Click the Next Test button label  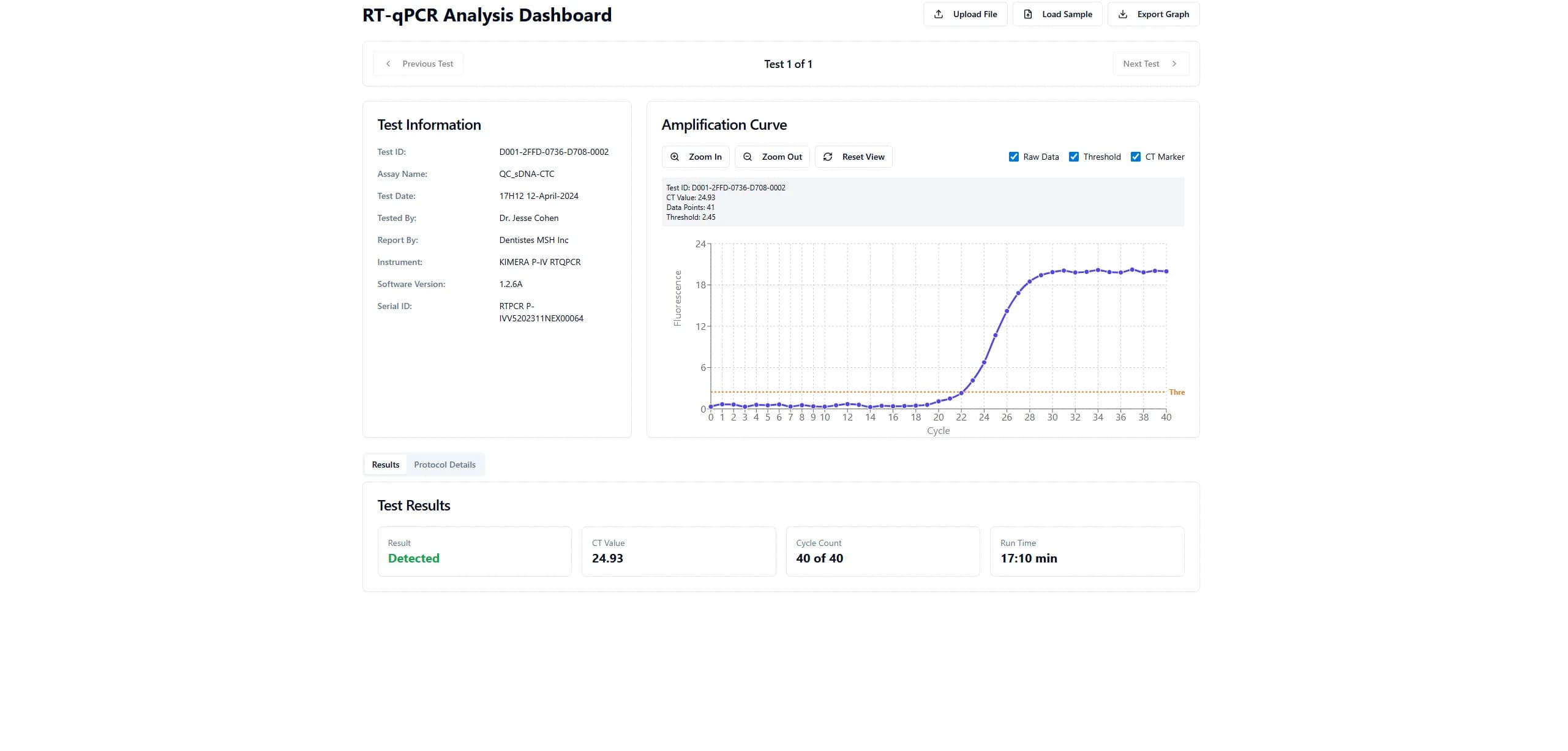[x=1141, y=64]
